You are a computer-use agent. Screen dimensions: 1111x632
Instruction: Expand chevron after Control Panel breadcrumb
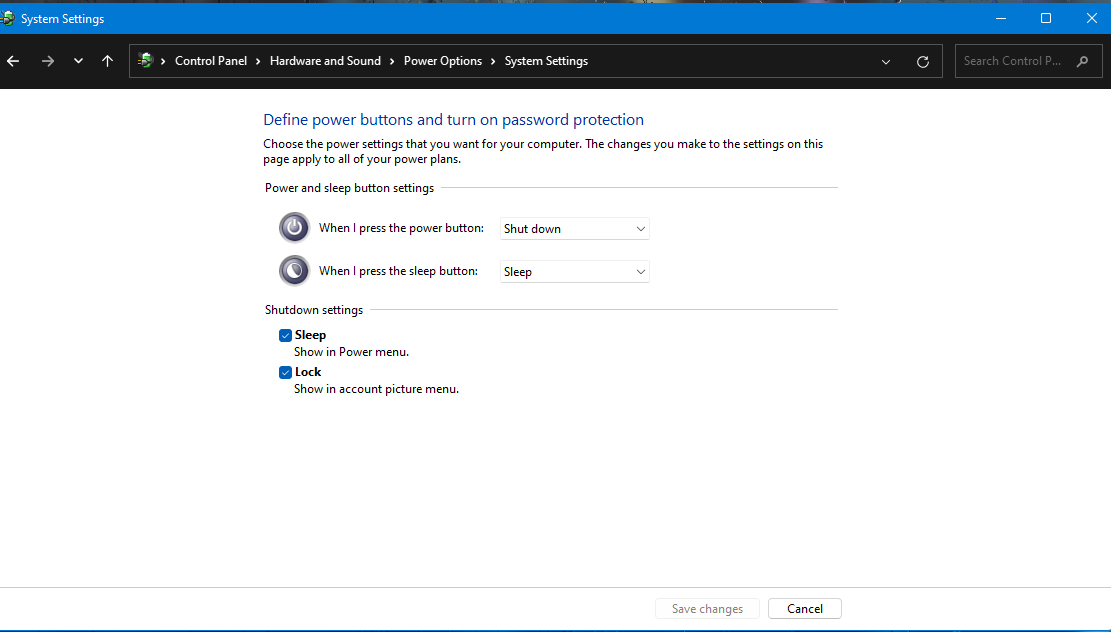(259, 62)
